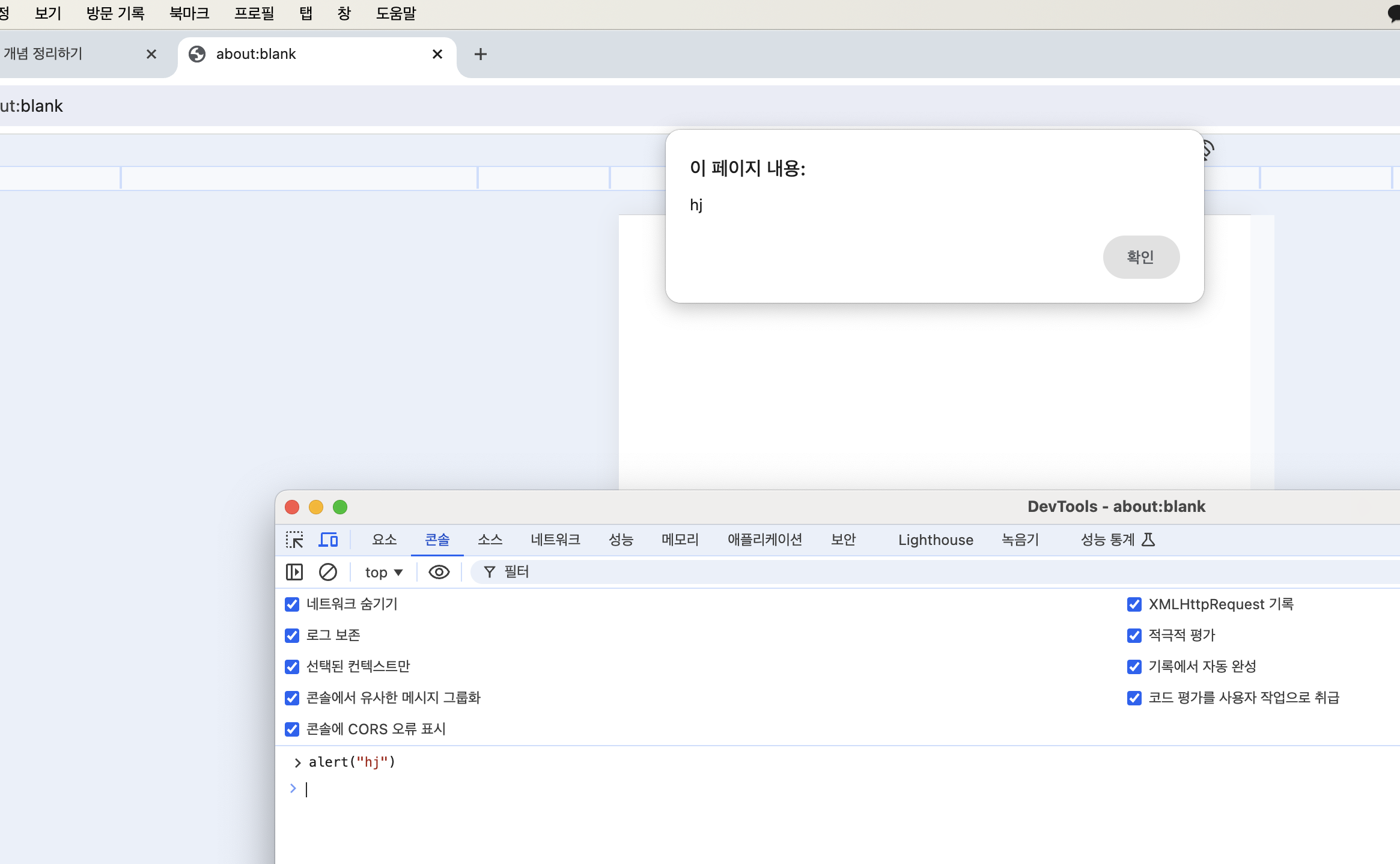Open the 성능 통계 tab
The width and height of the screenshot is (1400, 864).
(x=1118, y=540)
